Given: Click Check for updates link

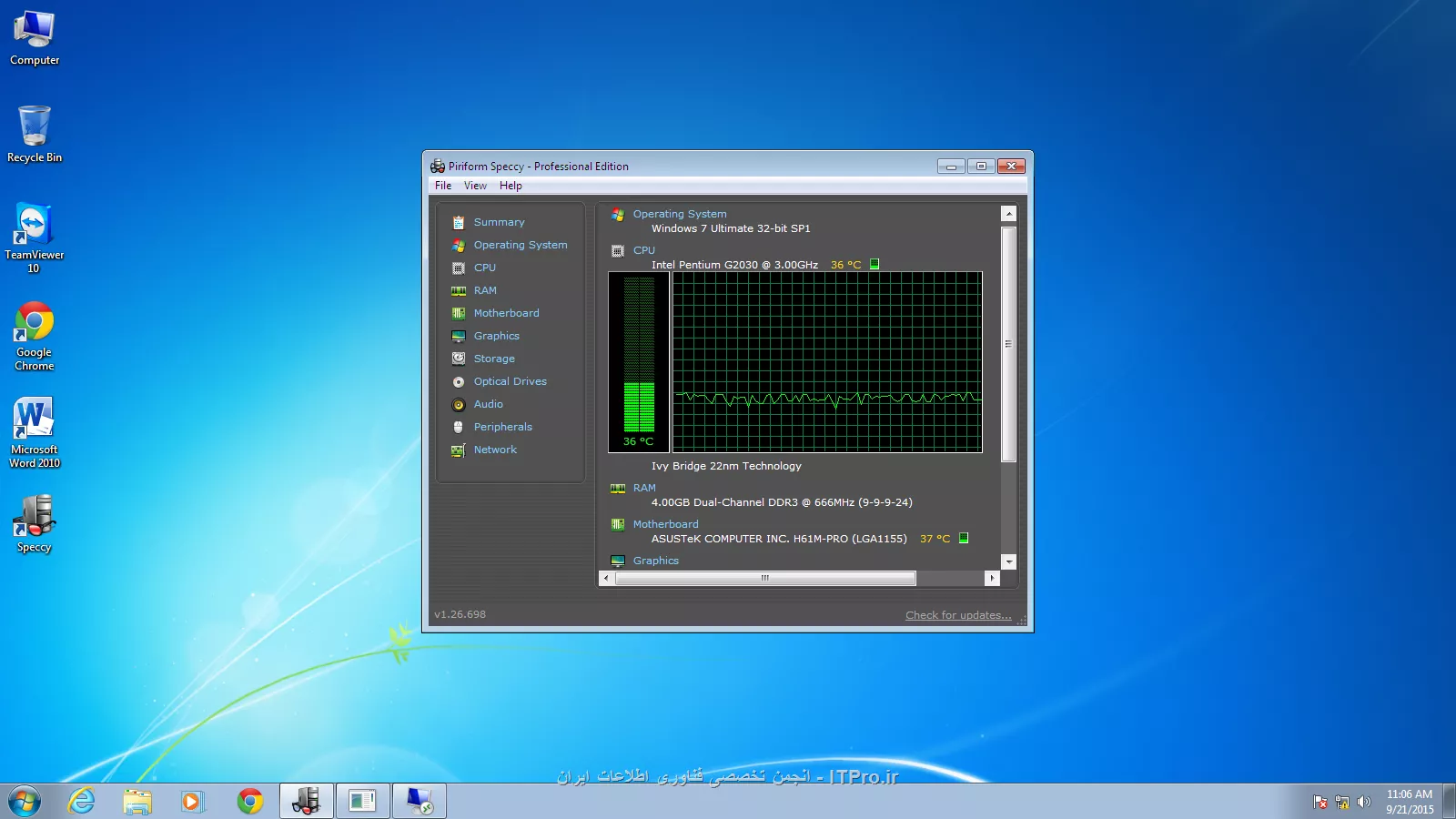Looking at the screenshot, I should coord(958,615).
